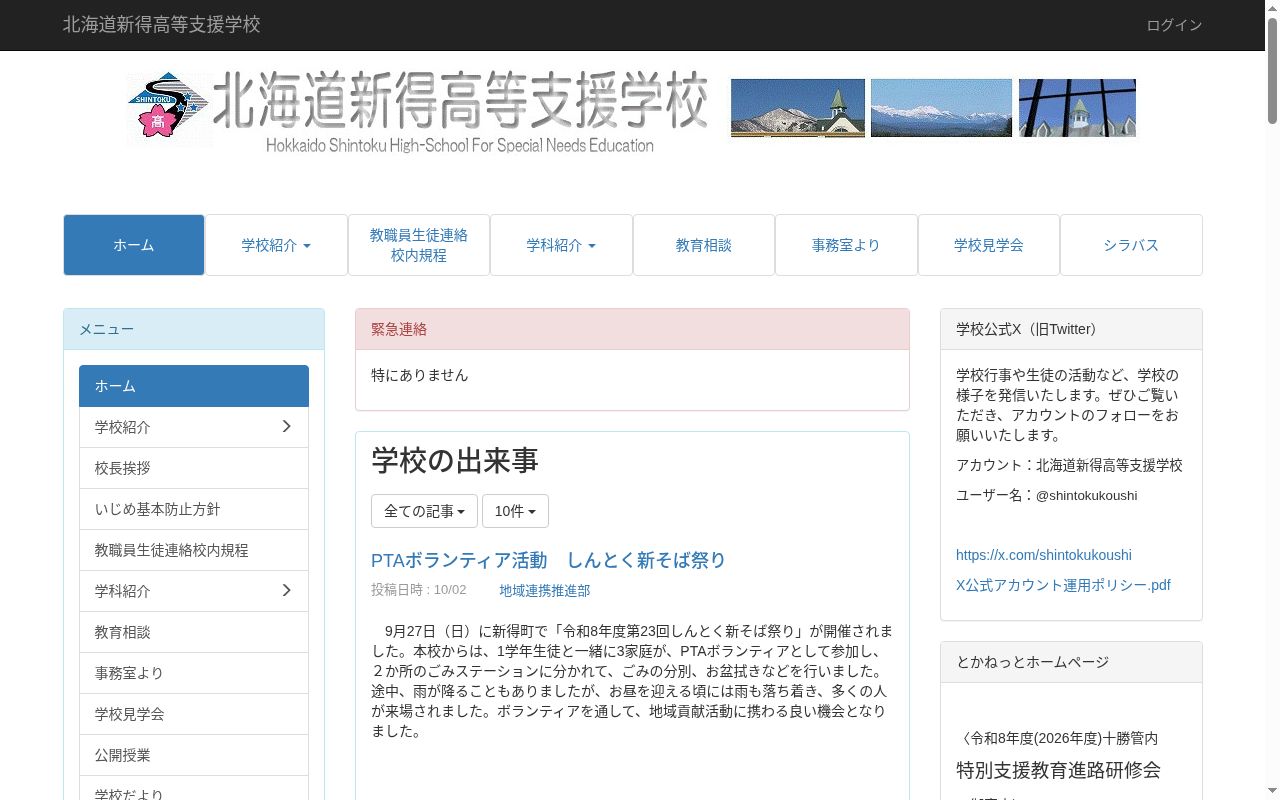Screen dimensions: 1280x800
Task: Open 事務室より in side menu
Action: coord(194,673)
